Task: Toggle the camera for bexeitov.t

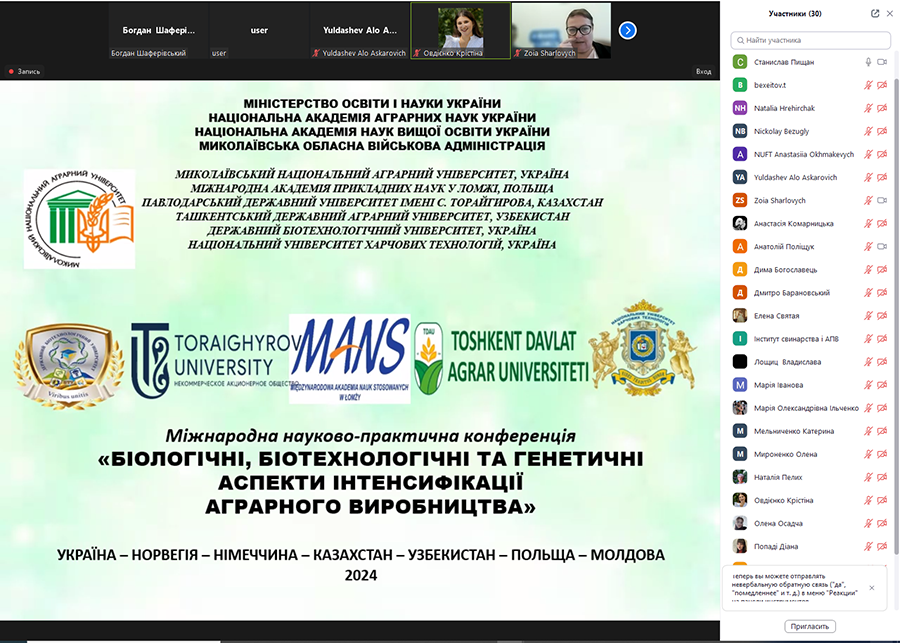Action: click(882, 85)
